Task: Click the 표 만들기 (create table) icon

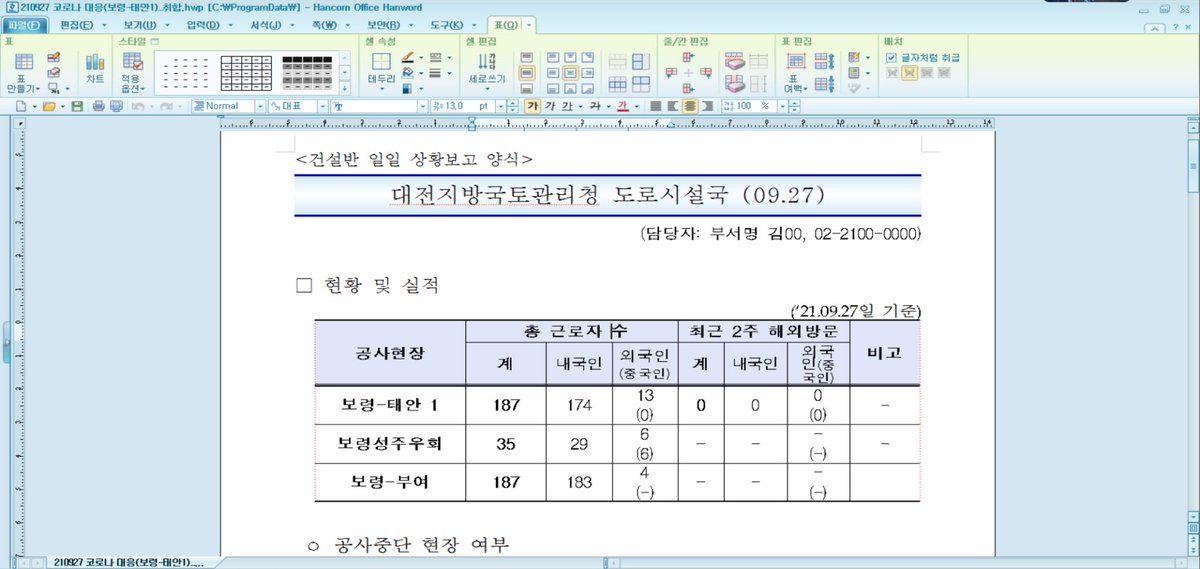Action: click(22, 71)
